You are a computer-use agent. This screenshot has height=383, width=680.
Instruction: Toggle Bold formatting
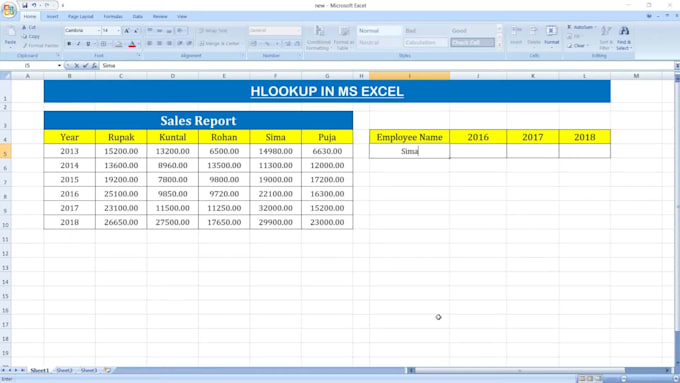click(x=69, y=44)
